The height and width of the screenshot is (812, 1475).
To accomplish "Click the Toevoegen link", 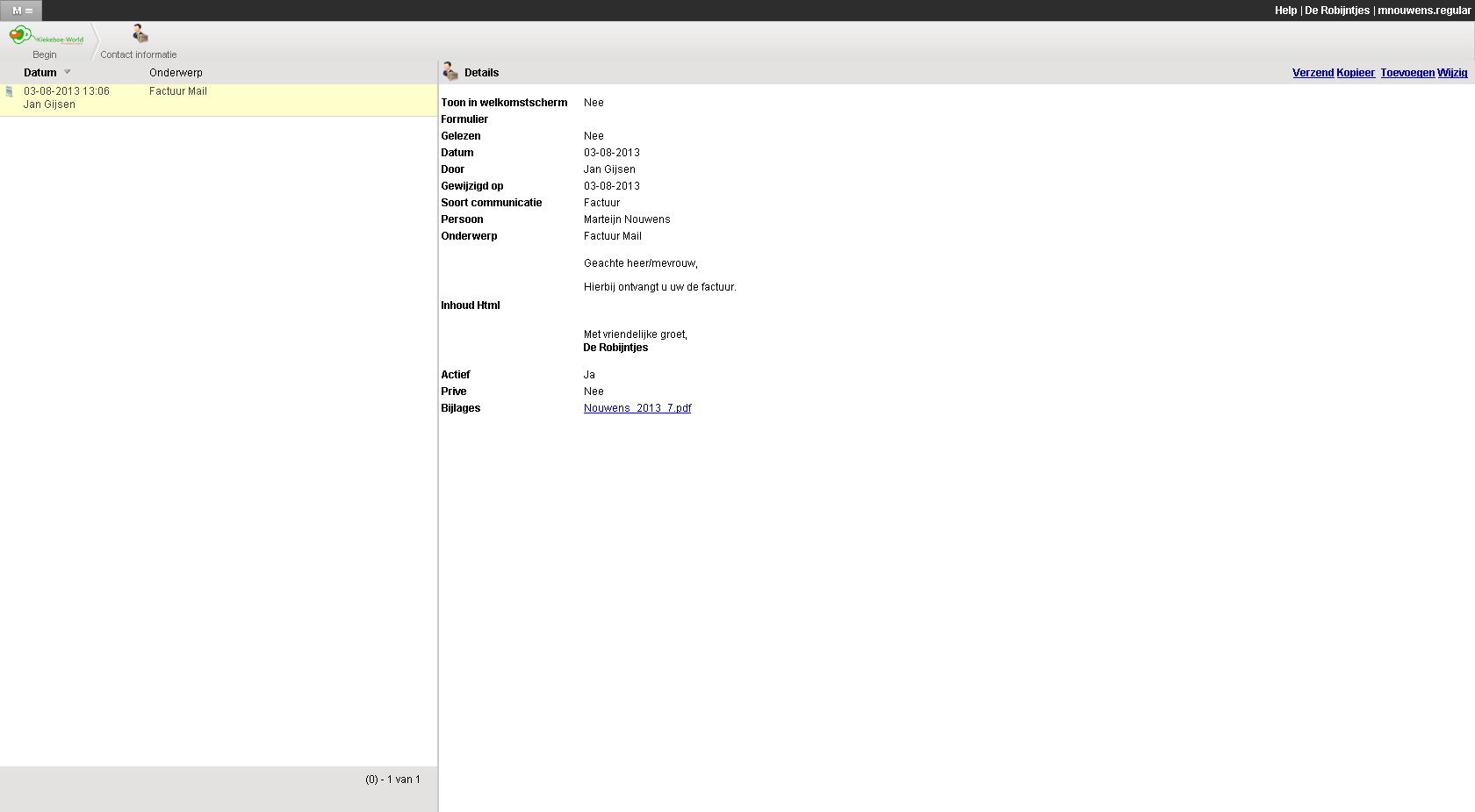I will click(x=1407, y=73).
